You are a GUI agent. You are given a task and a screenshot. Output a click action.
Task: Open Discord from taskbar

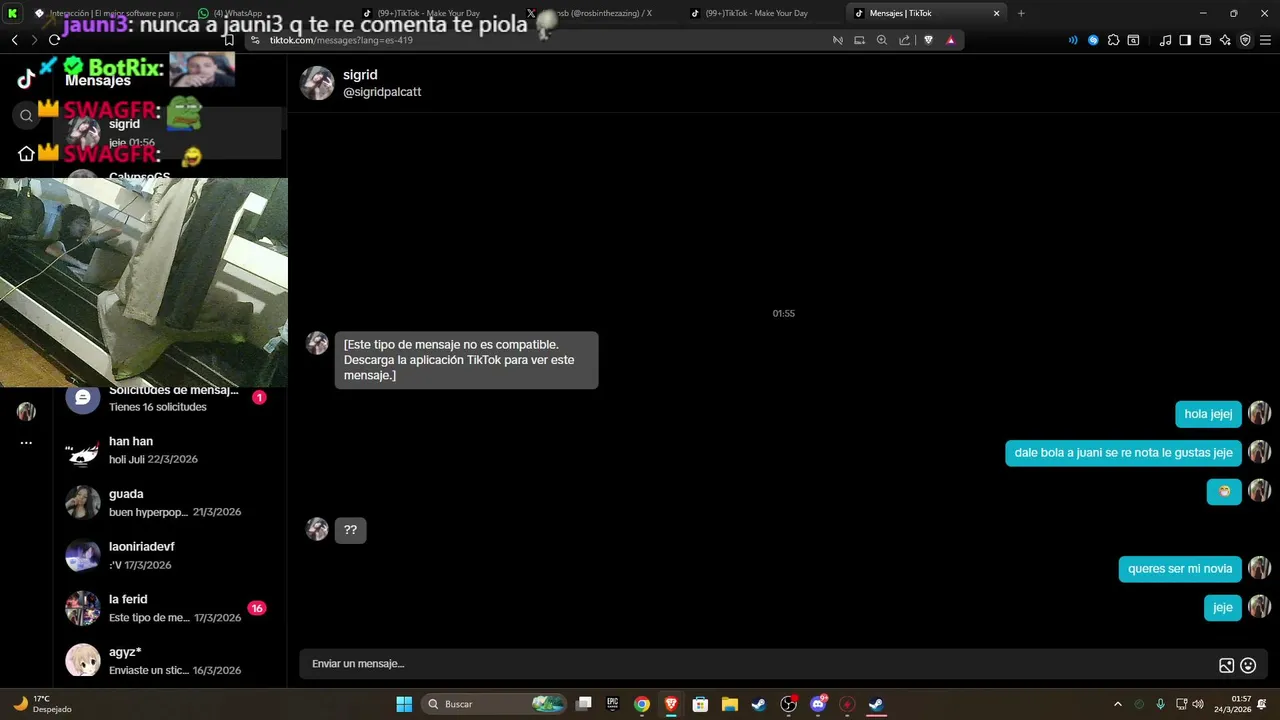coord(818,704)
